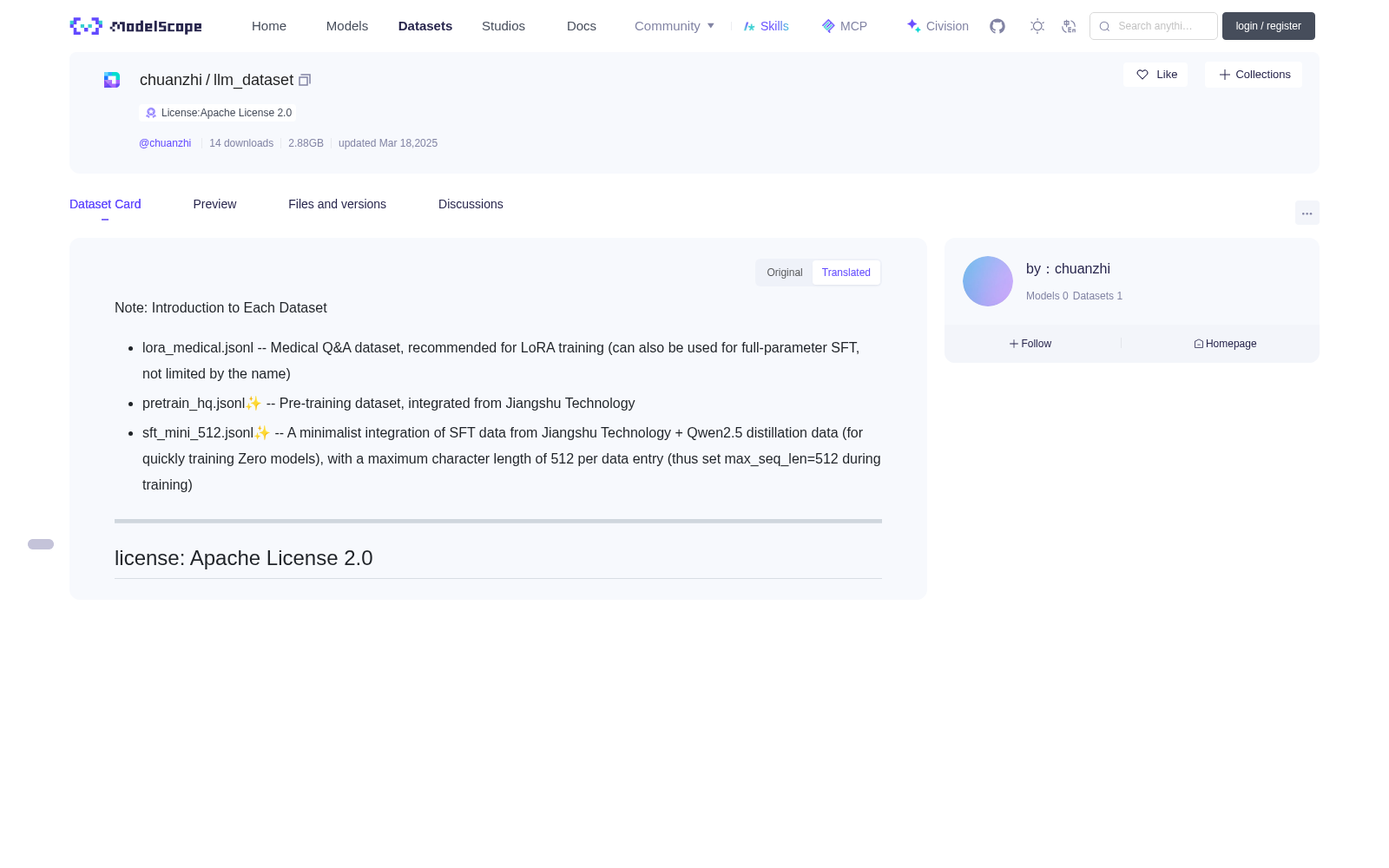The height and width of the screenshot is (868, 1389).
Task: Copy dataset name with copy icon
Action: (305, 80)
